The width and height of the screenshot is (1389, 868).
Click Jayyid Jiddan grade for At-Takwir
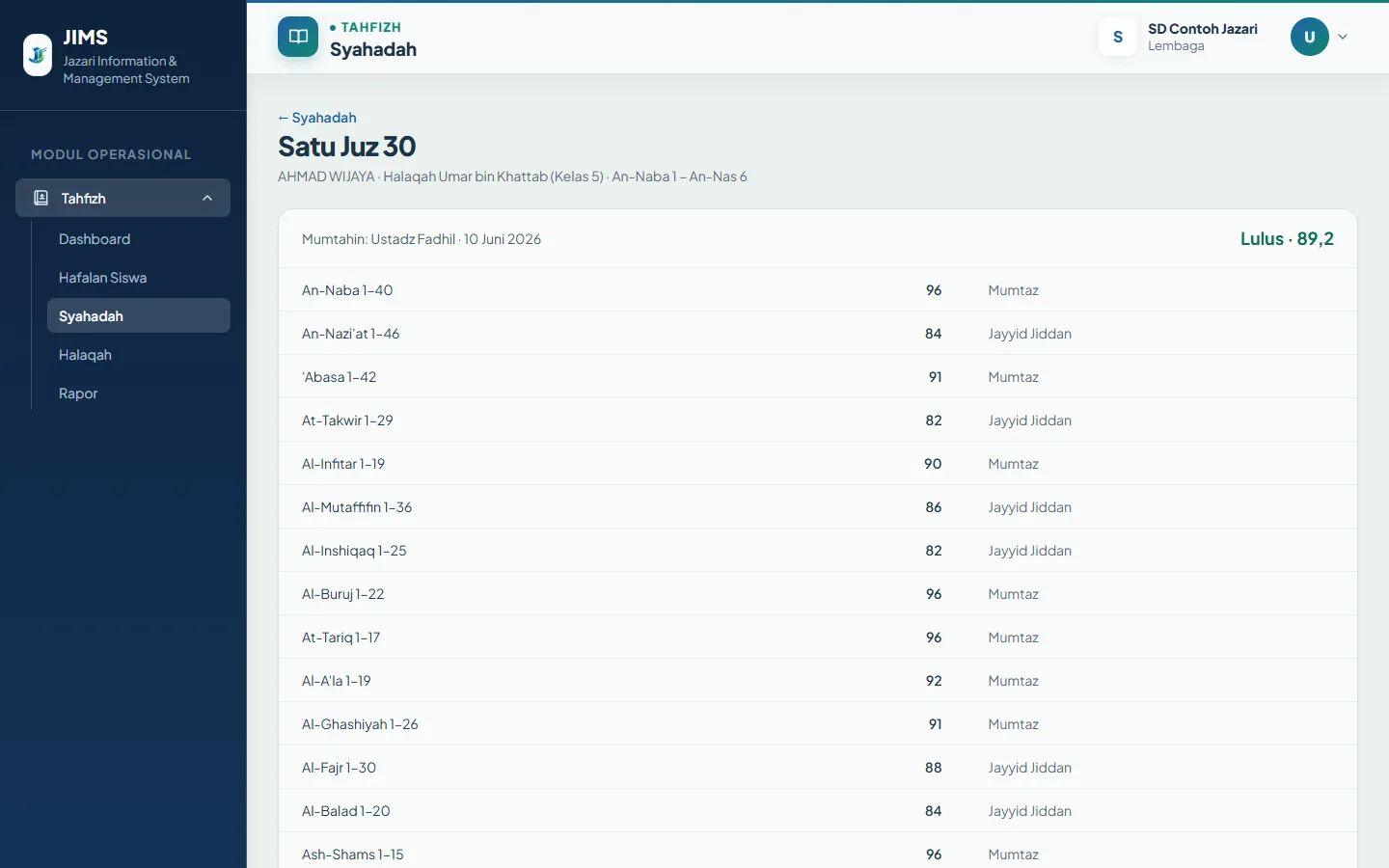(x=1029, y=420)
